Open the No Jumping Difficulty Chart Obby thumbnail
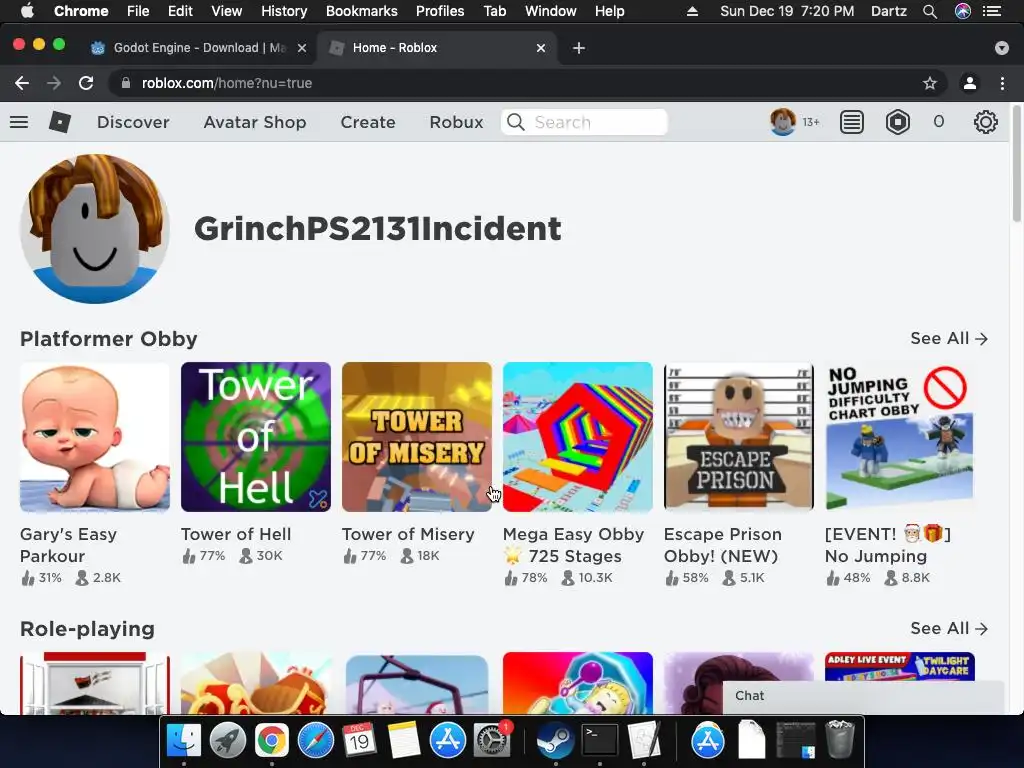The height and width of the screenshot is (768, 1024). click(899, 437)
